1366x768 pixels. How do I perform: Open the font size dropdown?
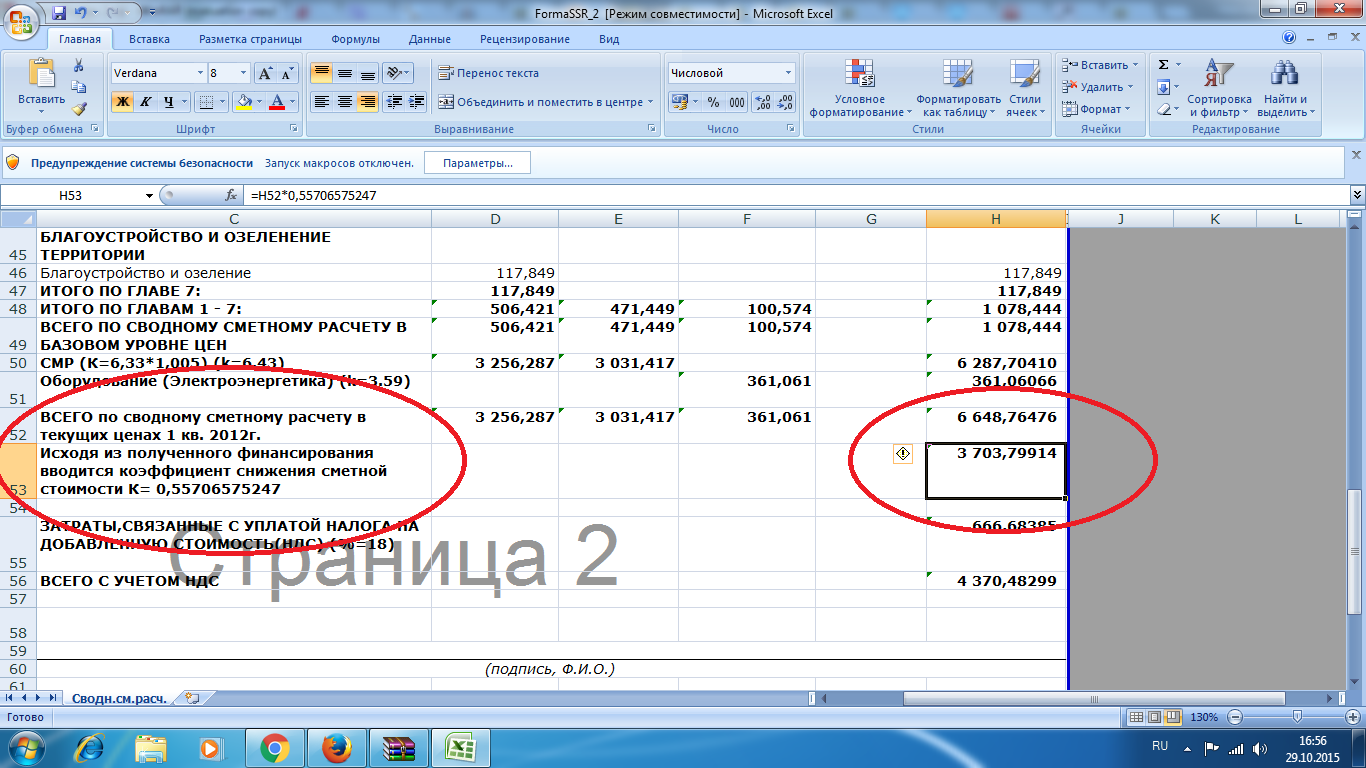point(243,73)
